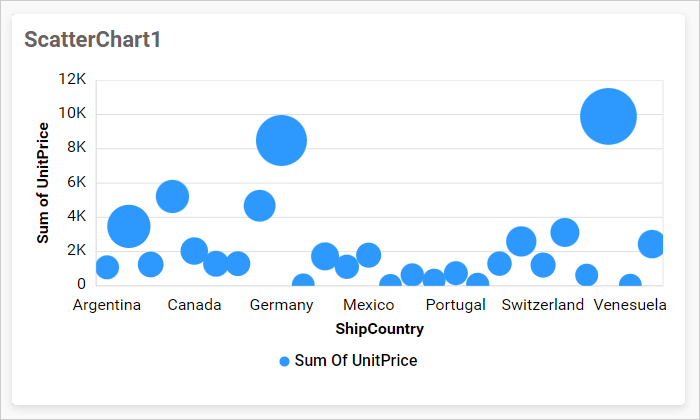Screen dimensions: 700x420
Task: Click the vertical "Sum of UnitPrice" axis title
Action: click(43, 183)
